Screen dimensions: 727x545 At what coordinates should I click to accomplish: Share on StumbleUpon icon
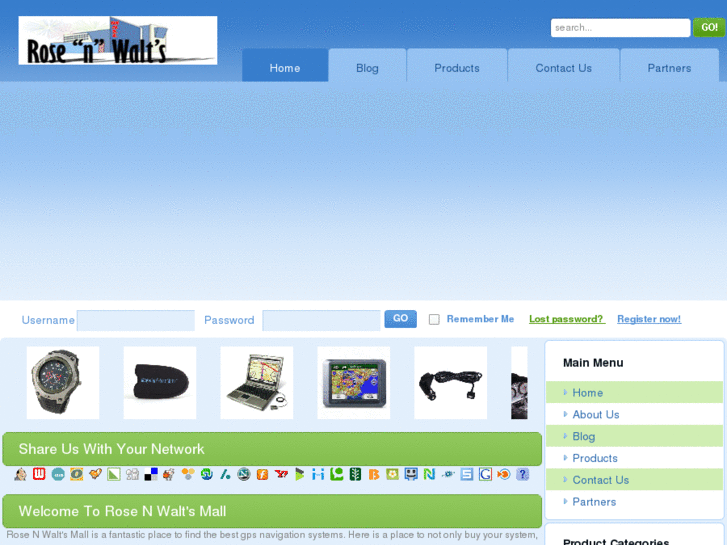tap(207, 474)
